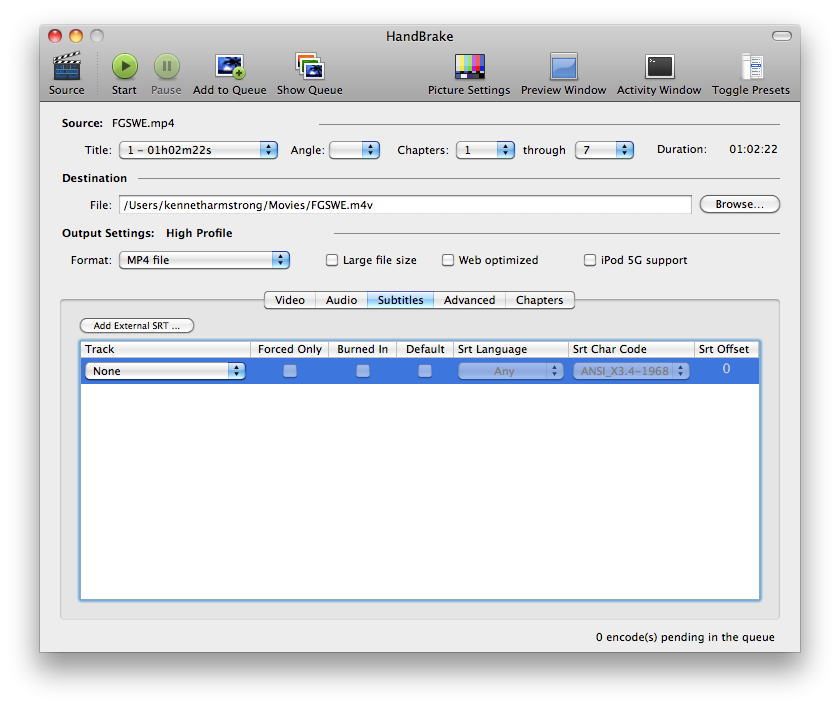Image resolution: width=840 pixels, height=707 pixels.
Task: Switch to the Advanced tab
Action: [469, 300]
